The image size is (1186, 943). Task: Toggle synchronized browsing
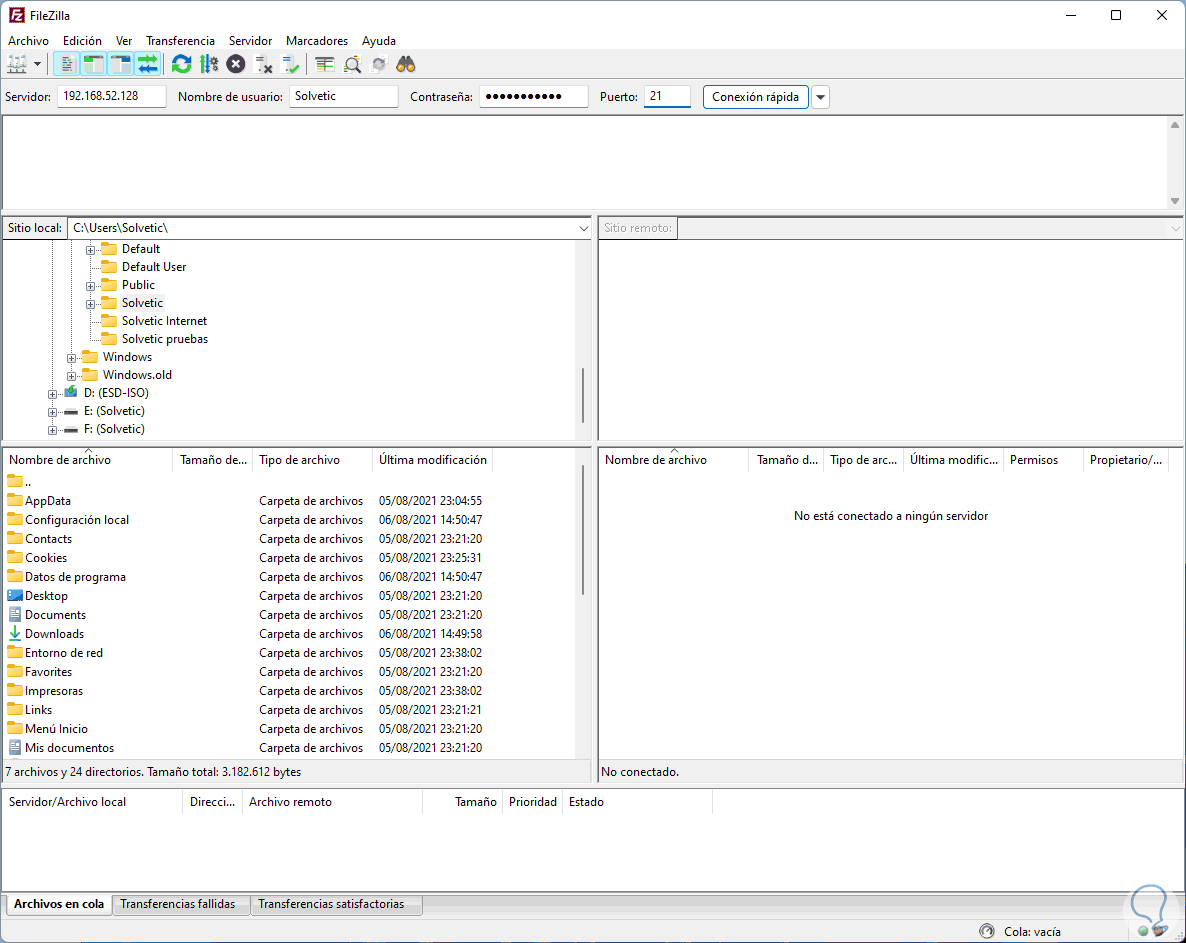[x=379, y=64]
